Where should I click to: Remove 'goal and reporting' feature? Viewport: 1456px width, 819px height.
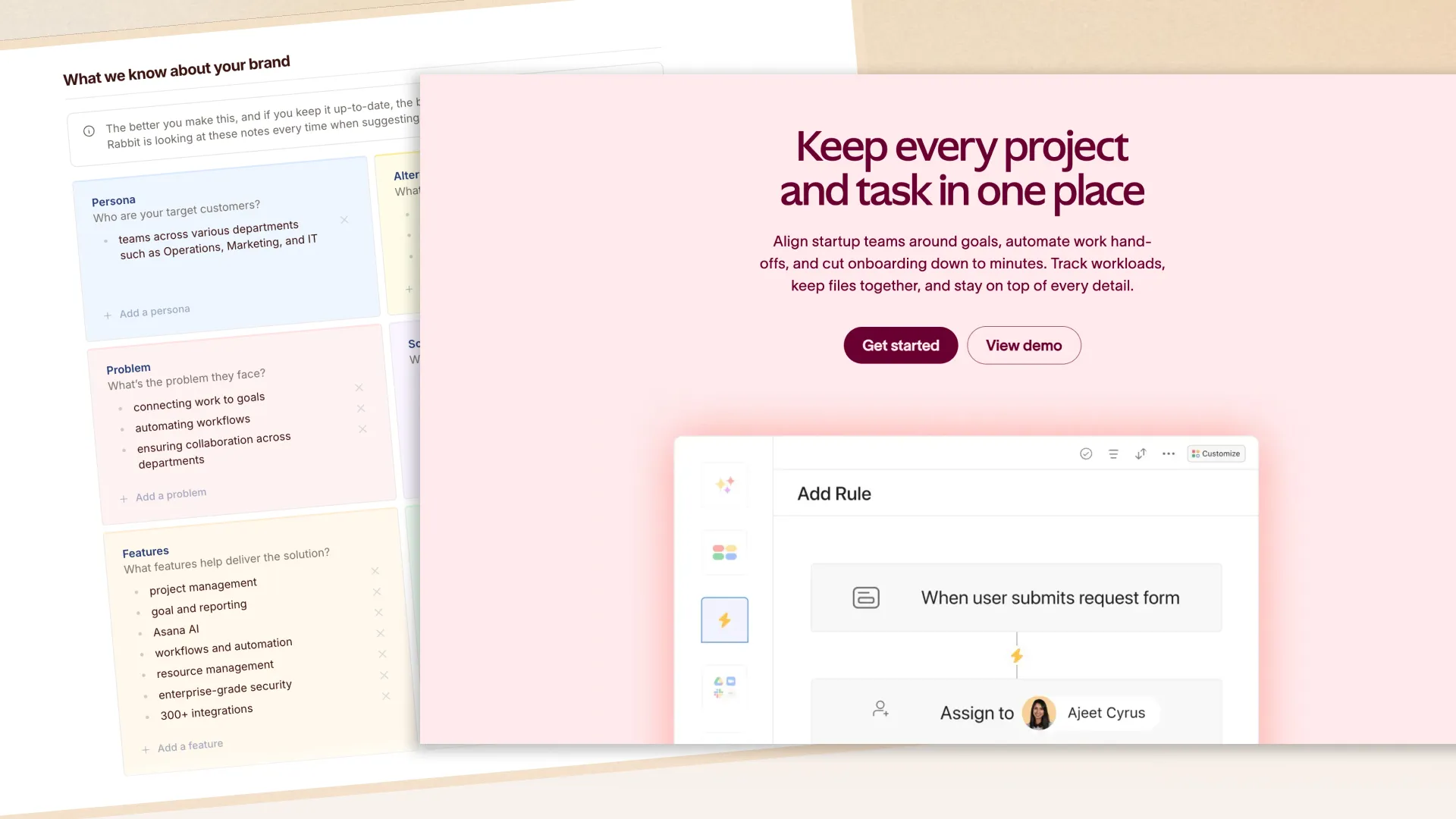point(377,591)
